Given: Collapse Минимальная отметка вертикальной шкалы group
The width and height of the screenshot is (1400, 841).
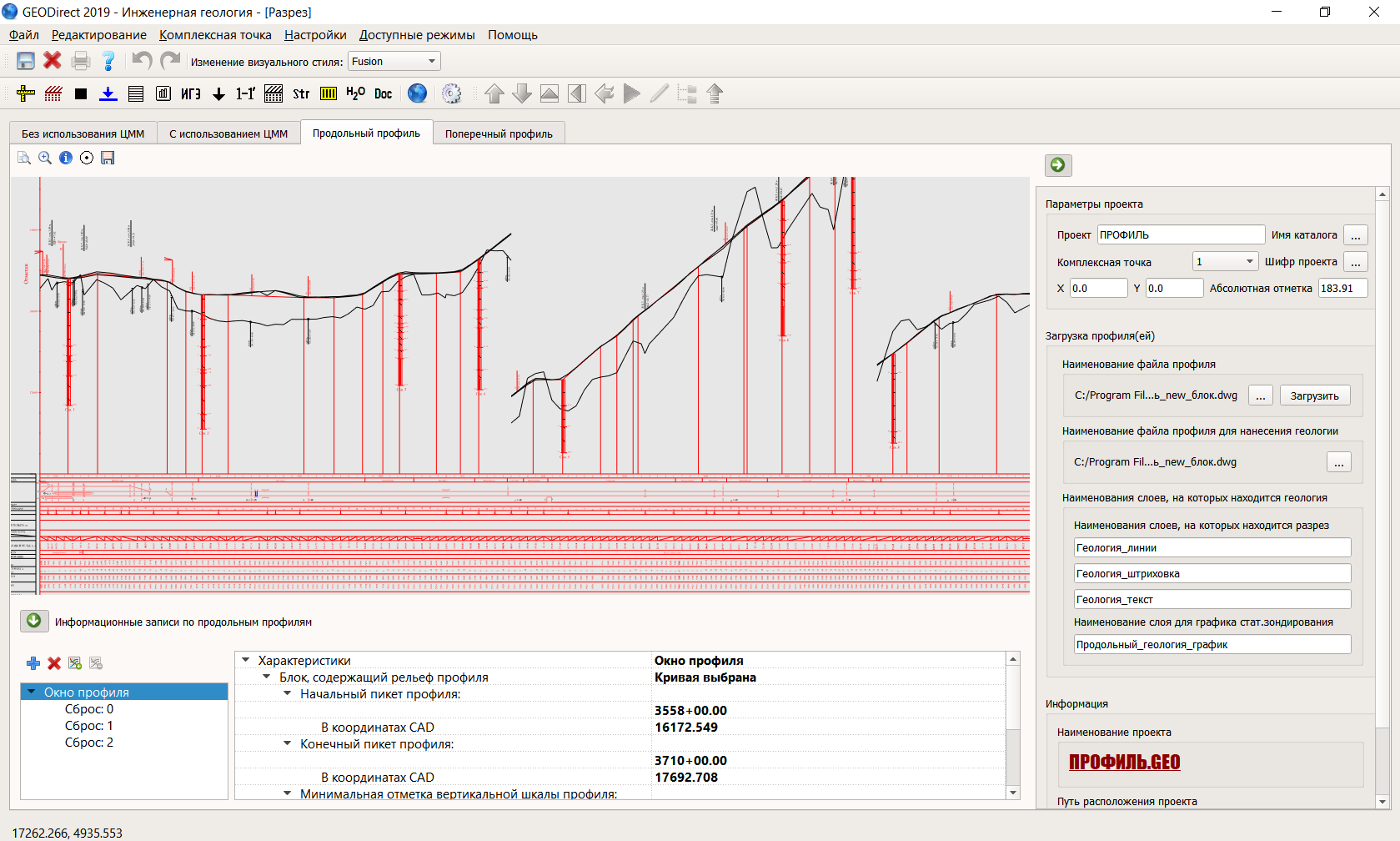Looking at the screenshot, I should 288,793.
